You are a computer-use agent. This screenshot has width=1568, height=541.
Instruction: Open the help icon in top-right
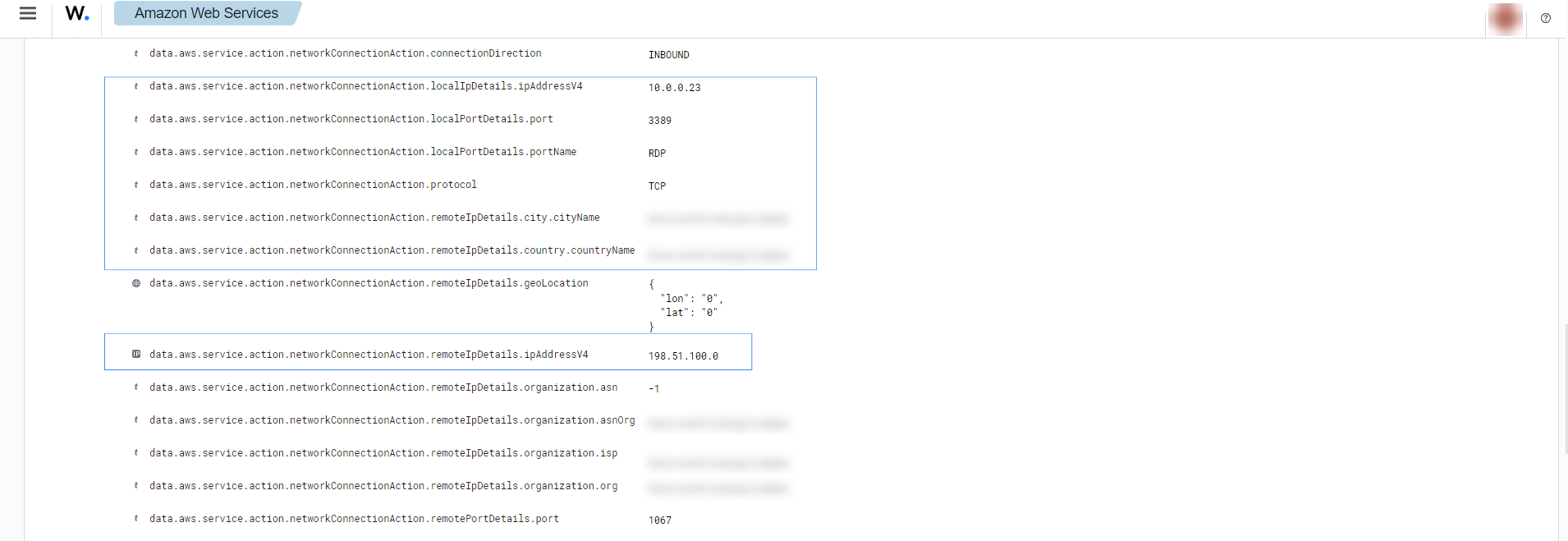[1546, 18]
